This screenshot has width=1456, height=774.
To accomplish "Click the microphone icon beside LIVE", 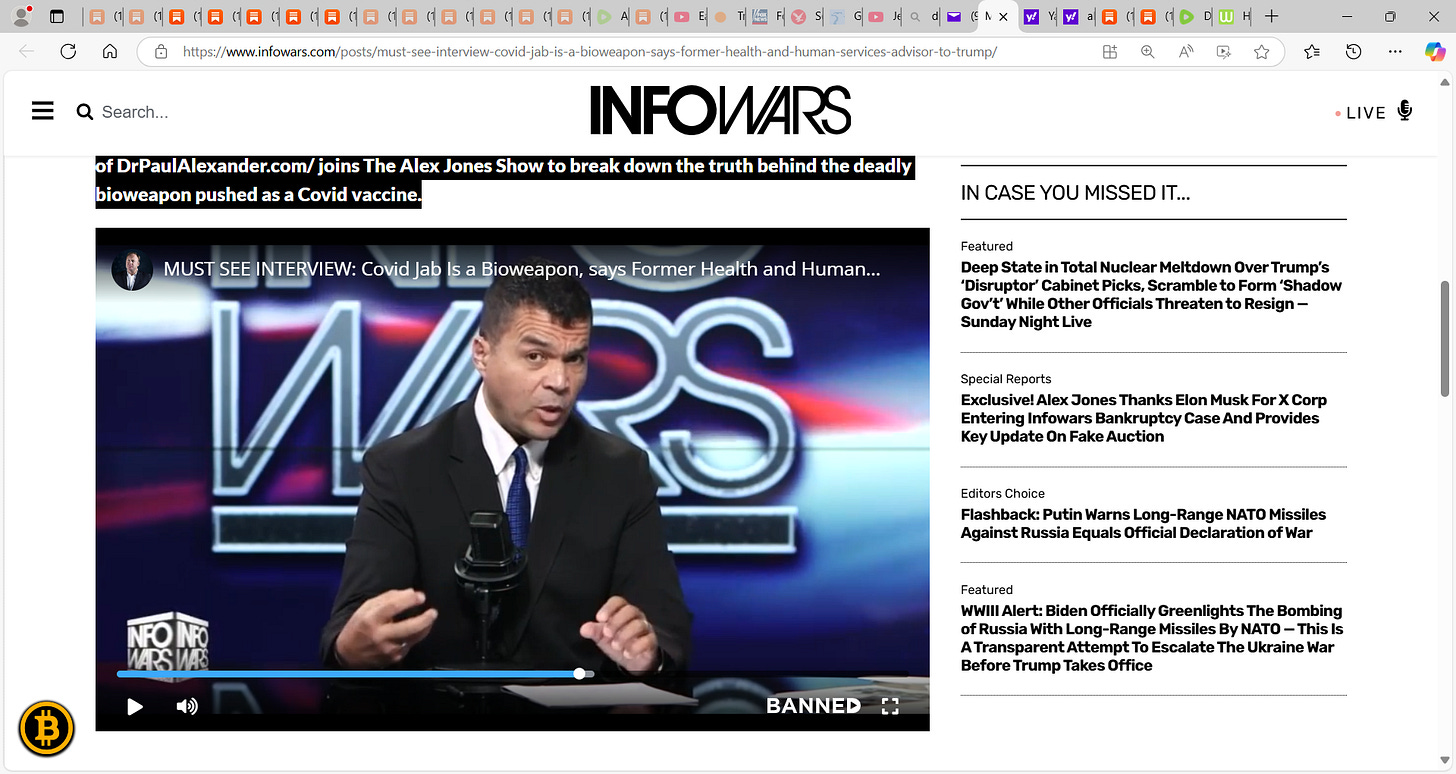I will pos(1404,111).
